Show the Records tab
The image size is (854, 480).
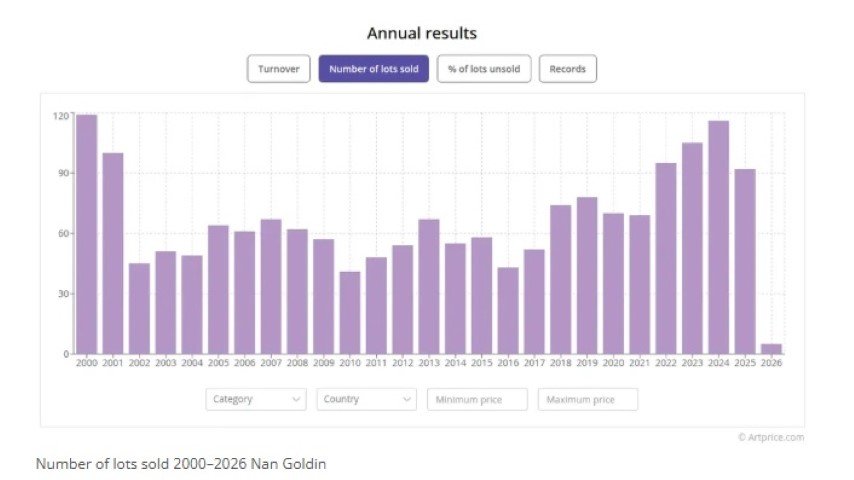568,69
